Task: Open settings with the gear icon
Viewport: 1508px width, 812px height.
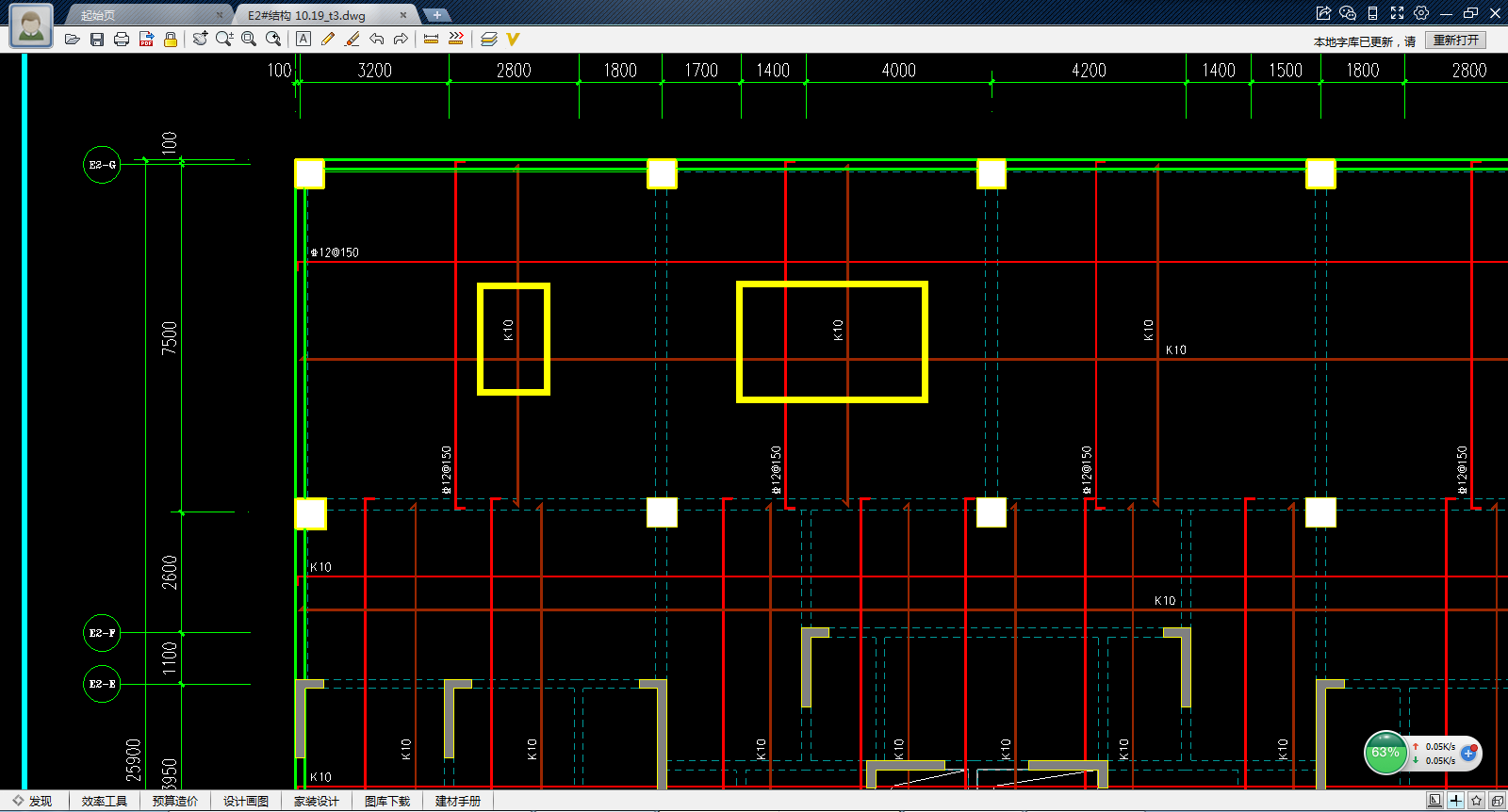Action: 1421,13
